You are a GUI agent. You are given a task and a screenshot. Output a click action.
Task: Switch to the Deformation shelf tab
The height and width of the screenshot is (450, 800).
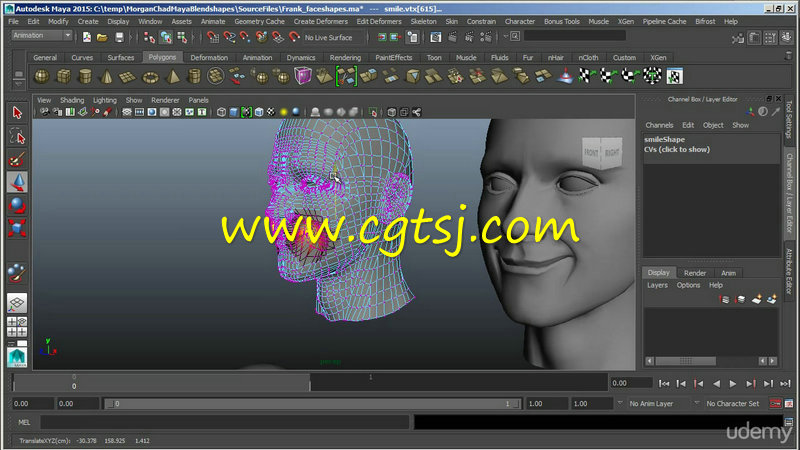[x=209, y=58]
